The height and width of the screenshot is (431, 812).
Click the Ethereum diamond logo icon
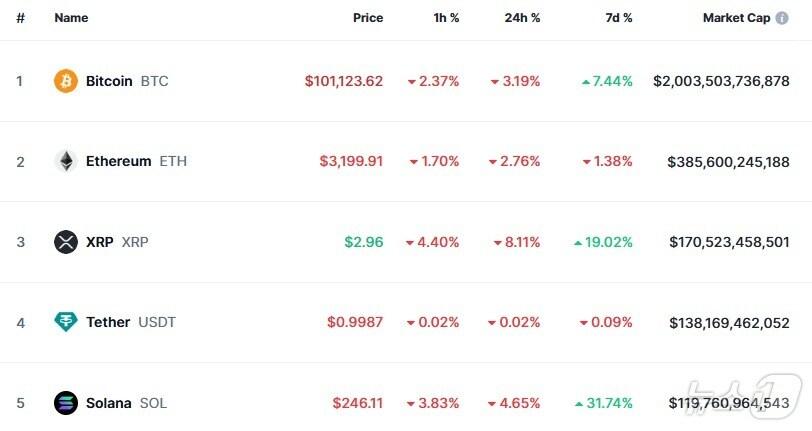pos(66,161)
